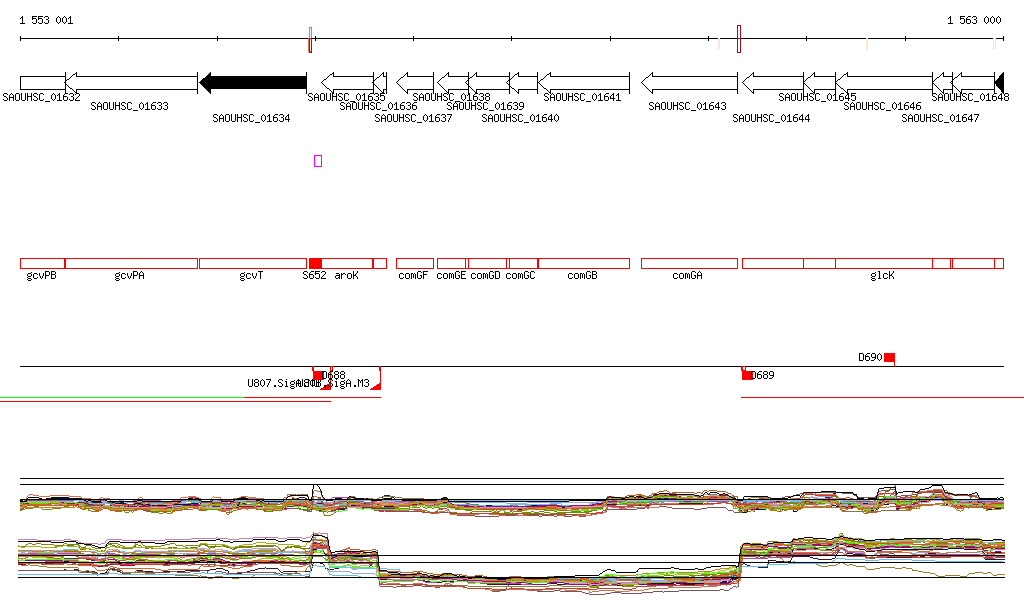The height and width of the screenshot is (611, 1024).
Task: Click the SAOUHSC_01648 gene arrow
Action: point(973,83)
